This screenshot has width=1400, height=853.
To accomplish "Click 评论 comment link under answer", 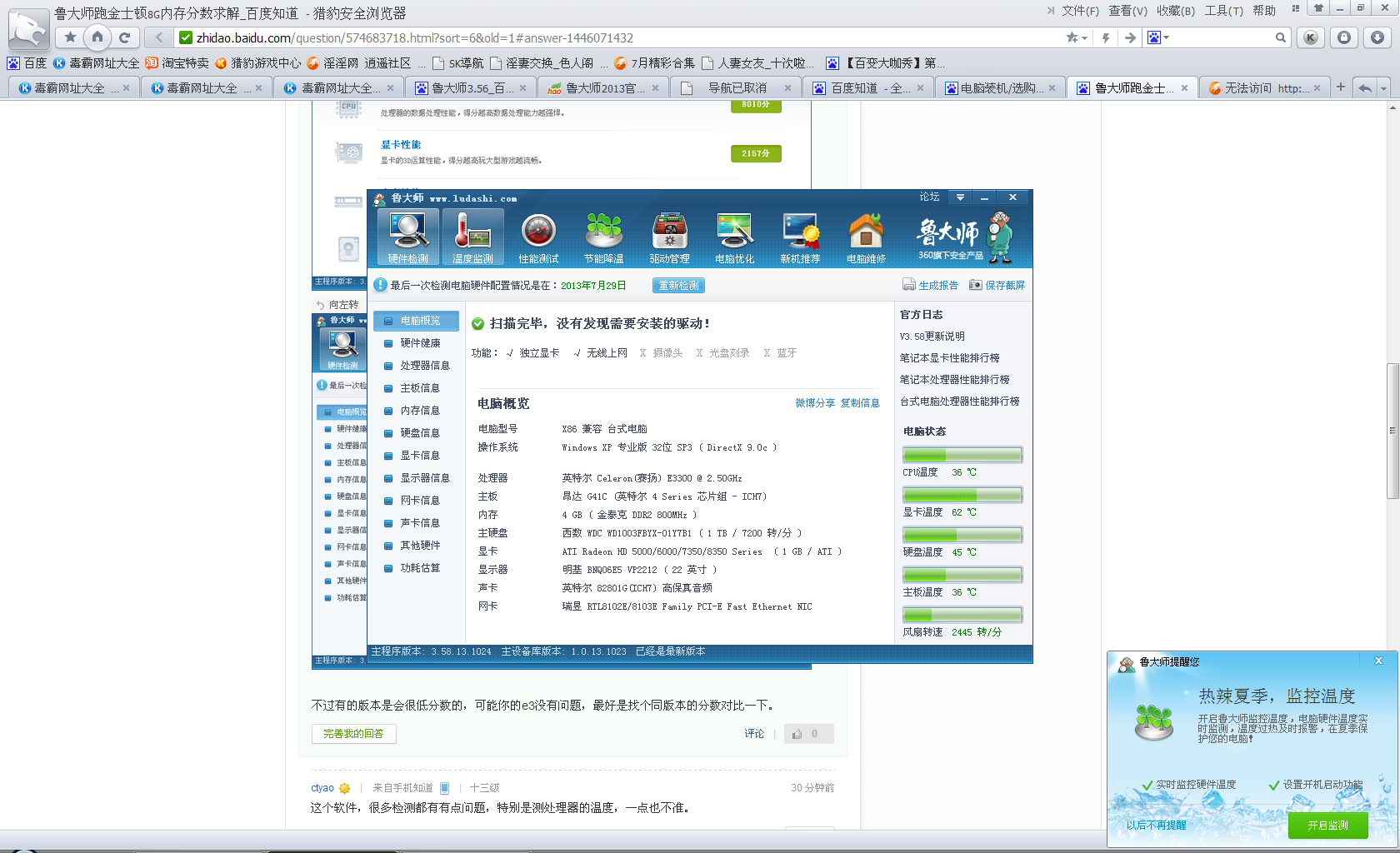I will click(754, 734).
